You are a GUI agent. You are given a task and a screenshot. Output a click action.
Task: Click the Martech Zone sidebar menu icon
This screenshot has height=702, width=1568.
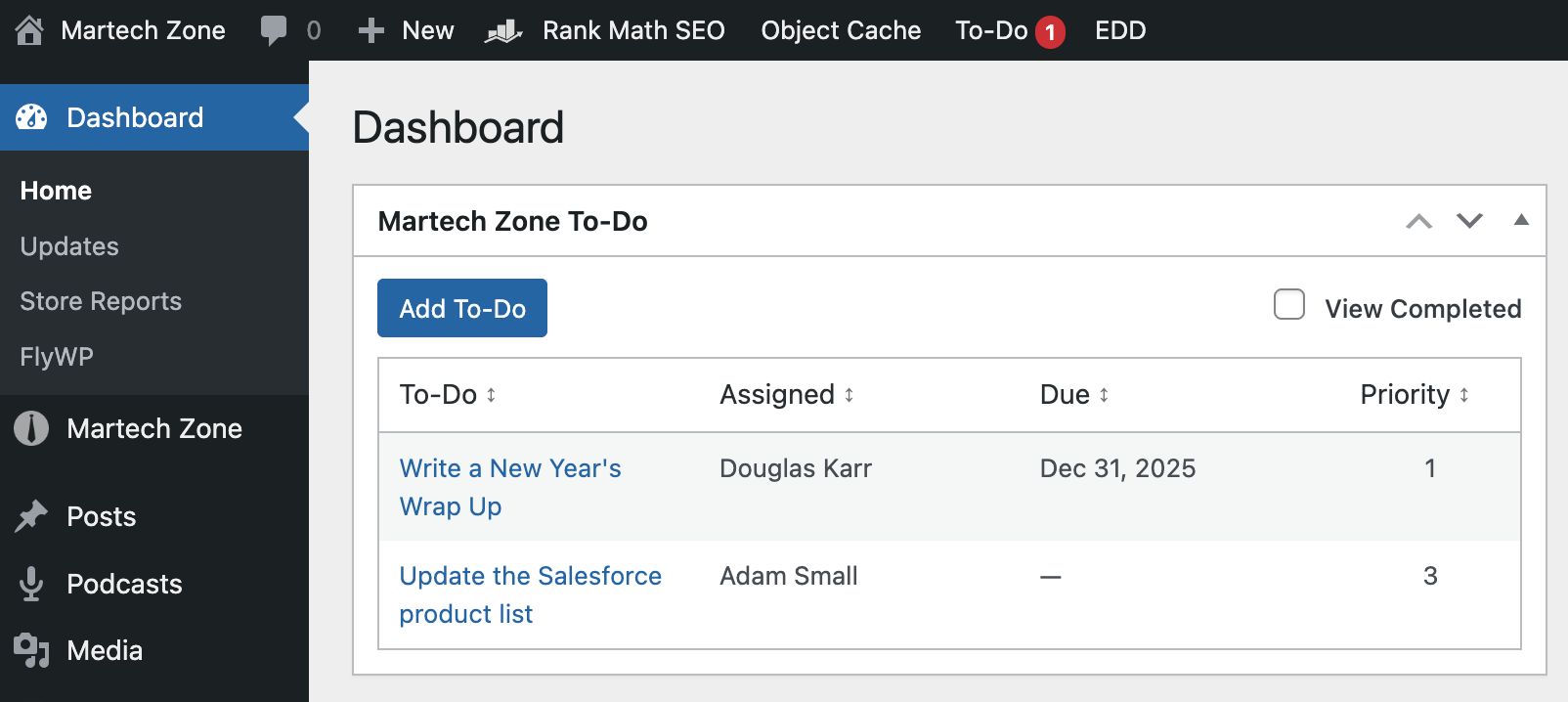31,428
